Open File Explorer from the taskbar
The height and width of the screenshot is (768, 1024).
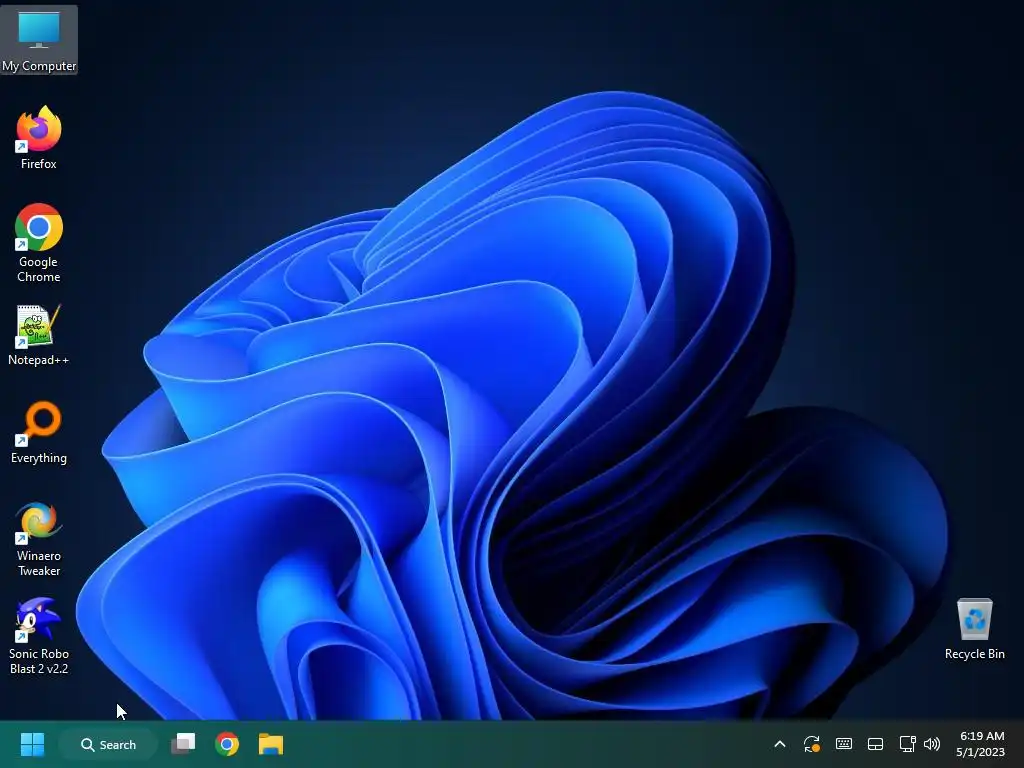(270, 744)
